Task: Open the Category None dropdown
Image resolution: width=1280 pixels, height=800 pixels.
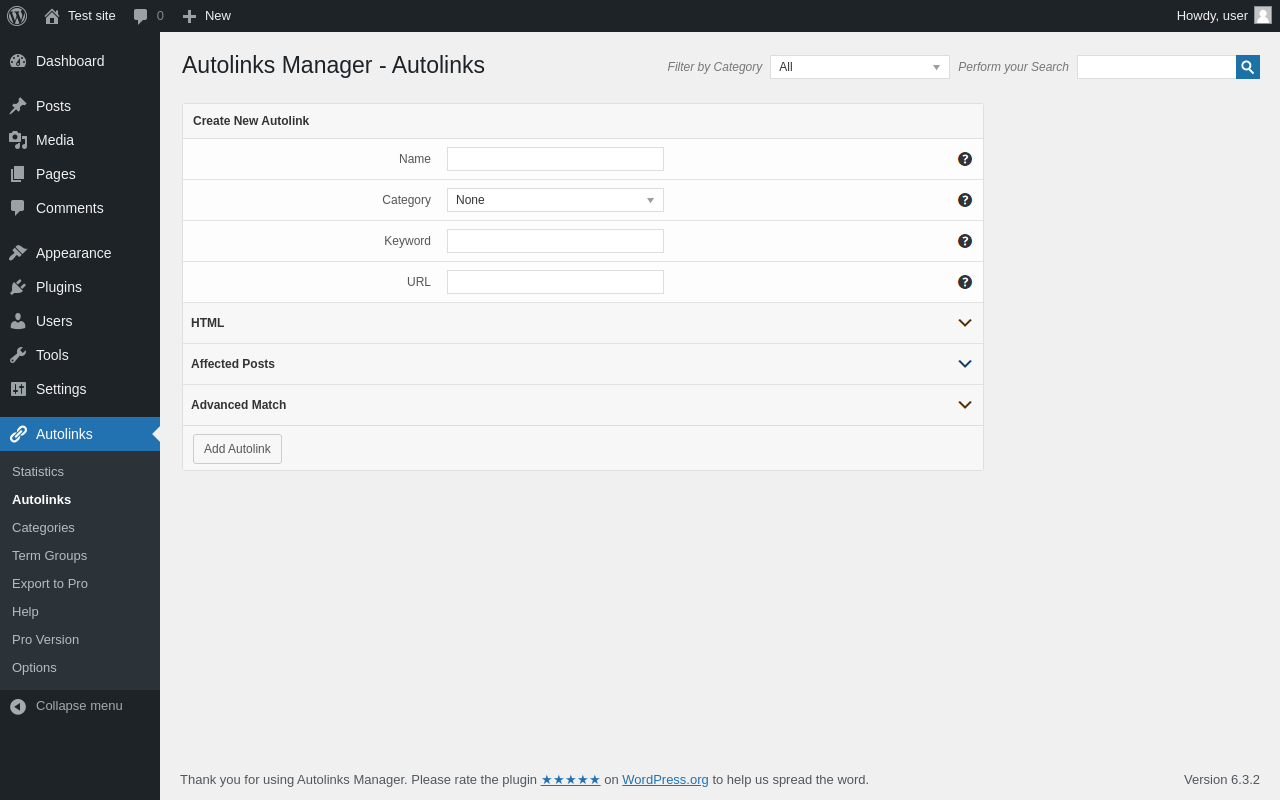Action: point(555,200)
